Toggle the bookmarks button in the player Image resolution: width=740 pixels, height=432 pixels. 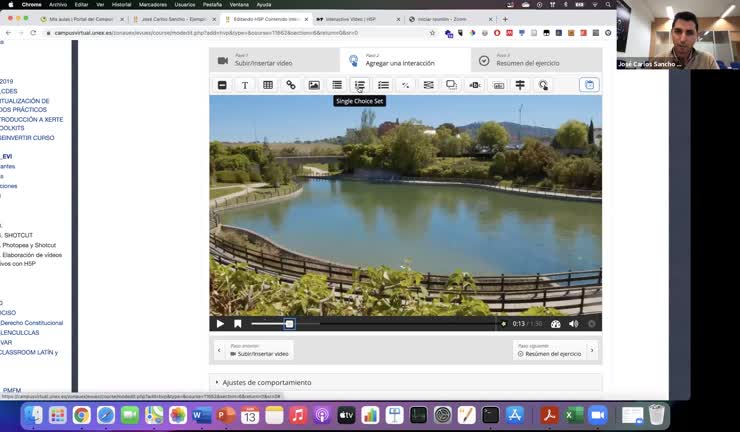(x=238, y=324)
